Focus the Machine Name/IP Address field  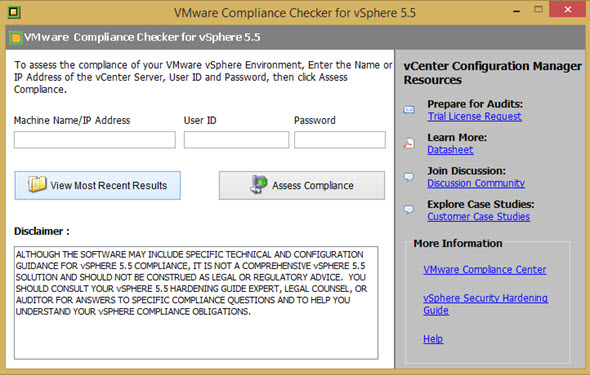(95, 140)
